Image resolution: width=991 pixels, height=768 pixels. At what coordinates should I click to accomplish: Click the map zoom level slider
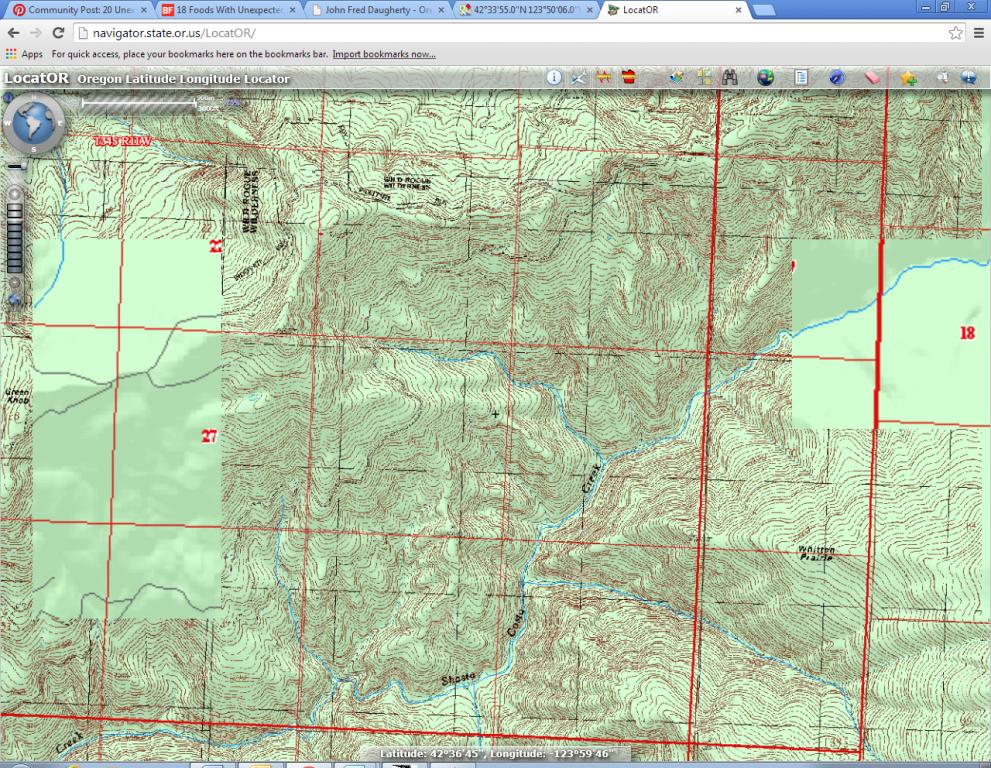click(x=14, y=238)
